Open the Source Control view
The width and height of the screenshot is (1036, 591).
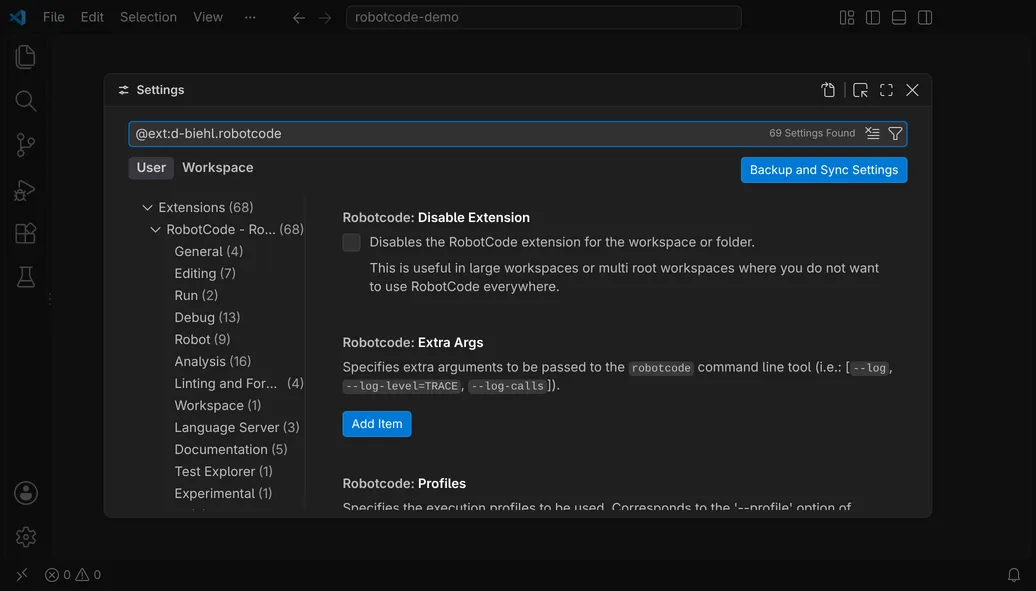pos(25,145)
